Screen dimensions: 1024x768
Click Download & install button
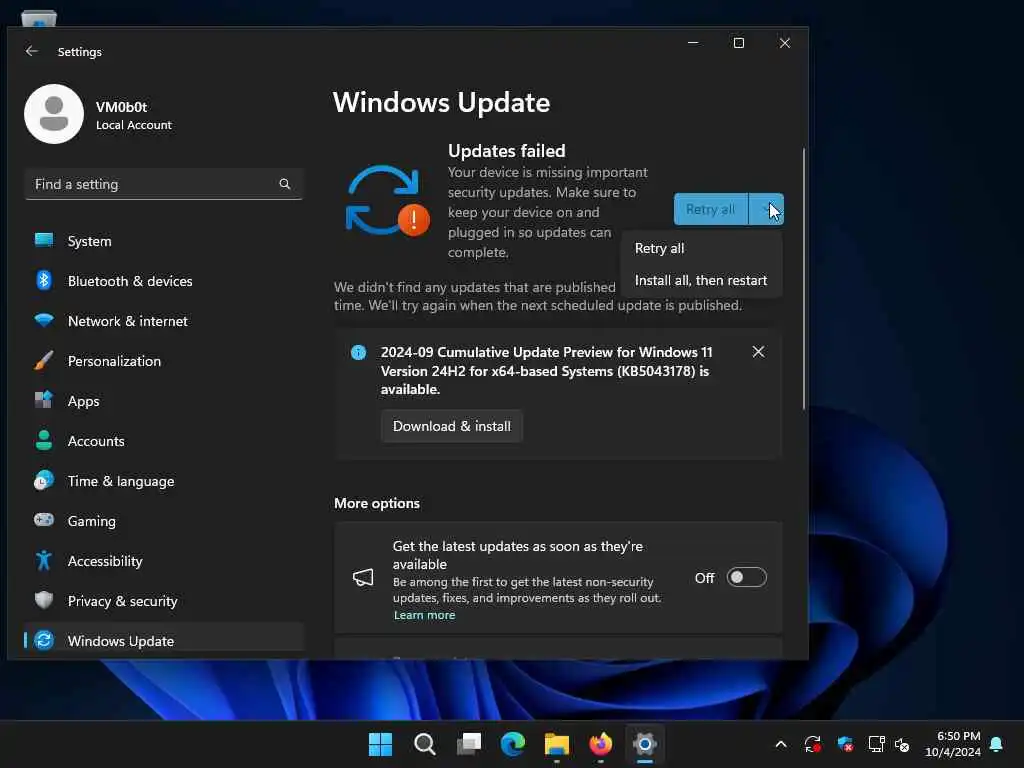[x=452, y=426]
